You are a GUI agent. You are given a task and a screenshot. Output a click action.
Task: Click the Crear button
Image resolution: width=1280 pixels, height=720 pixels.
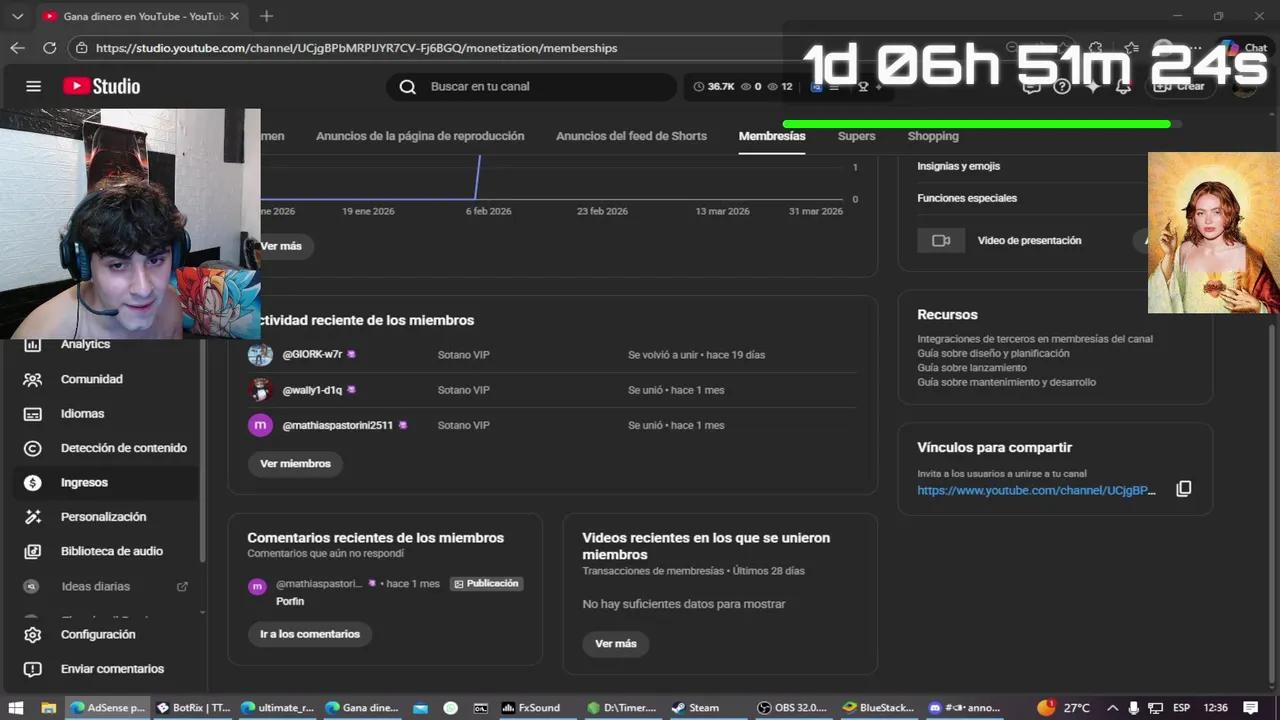tap(1179, 87)
